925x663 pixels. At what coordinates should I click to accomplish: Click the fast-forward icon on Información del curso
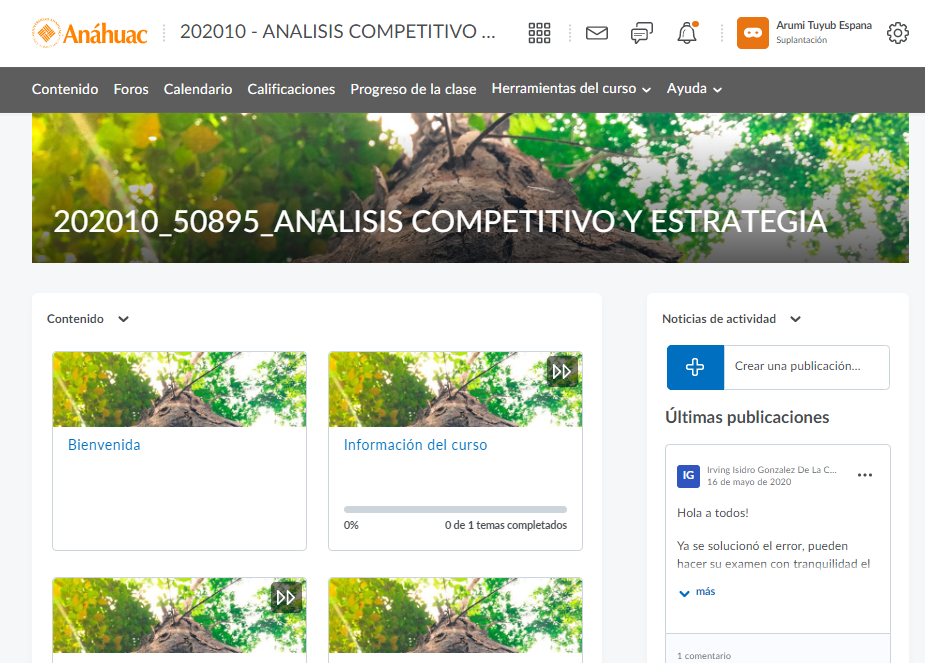coord(562,371)
